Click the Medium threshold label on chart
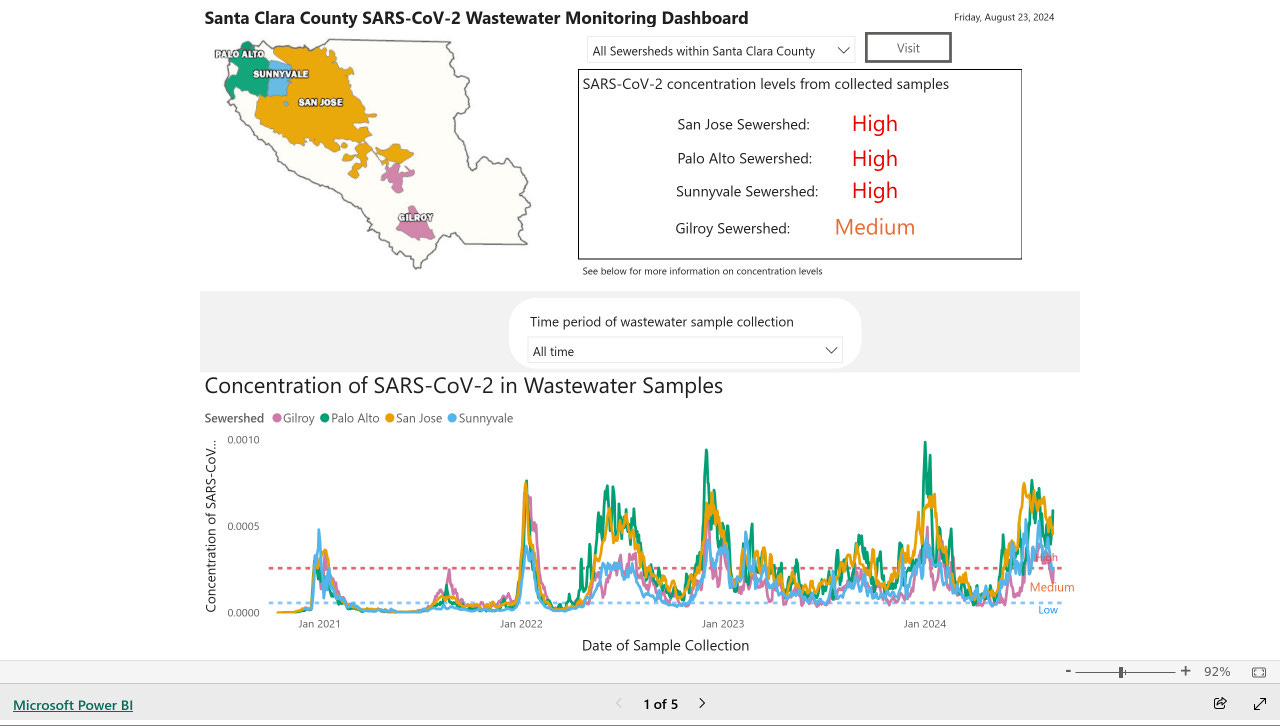This screenshot has width=1280, height=726. (x=1052, y=588)
